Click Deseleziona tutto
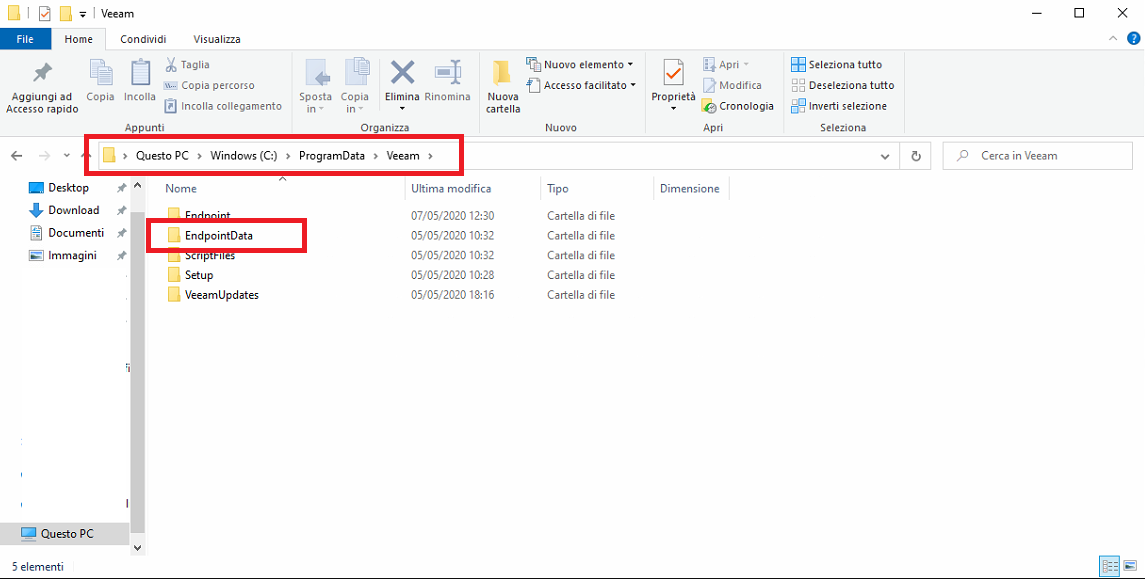The width and height of the screenshot is (1145, 579). (843, 85)
